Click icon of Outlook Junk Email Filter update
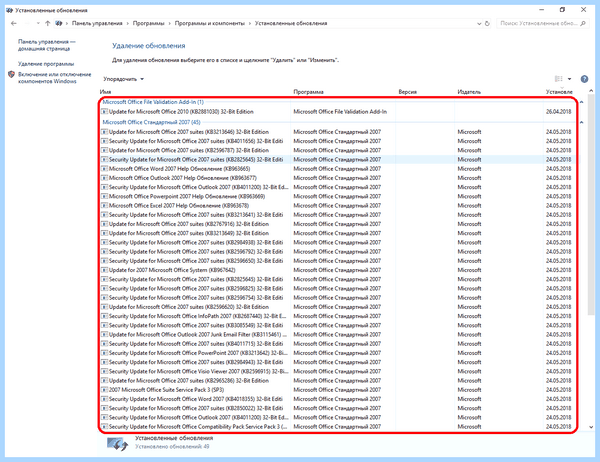 104,335
